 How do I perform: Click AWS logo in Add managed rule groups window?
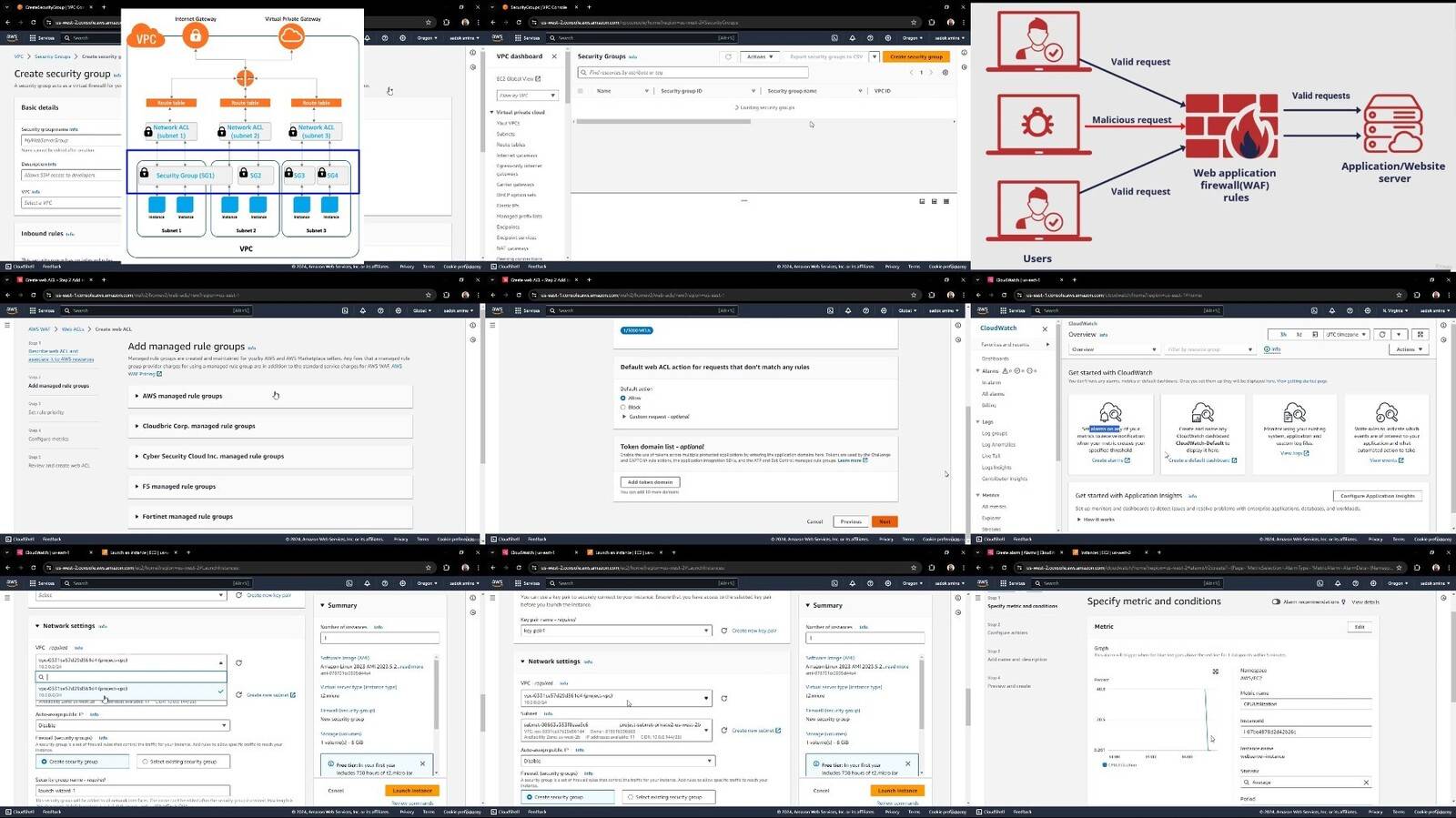(12, 310)
